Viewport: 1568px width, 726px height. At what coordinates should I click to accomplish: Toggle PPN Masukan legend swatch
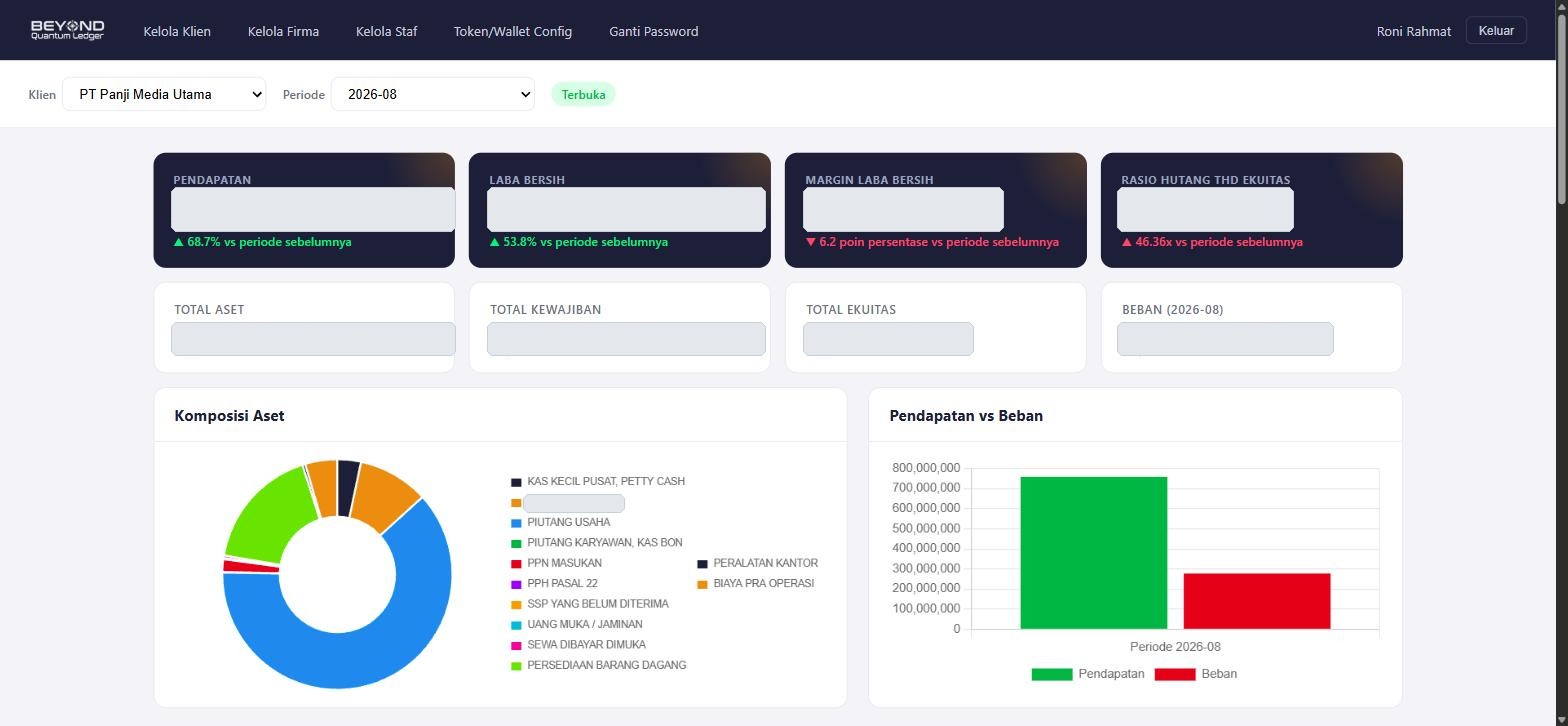click(516, 564)
